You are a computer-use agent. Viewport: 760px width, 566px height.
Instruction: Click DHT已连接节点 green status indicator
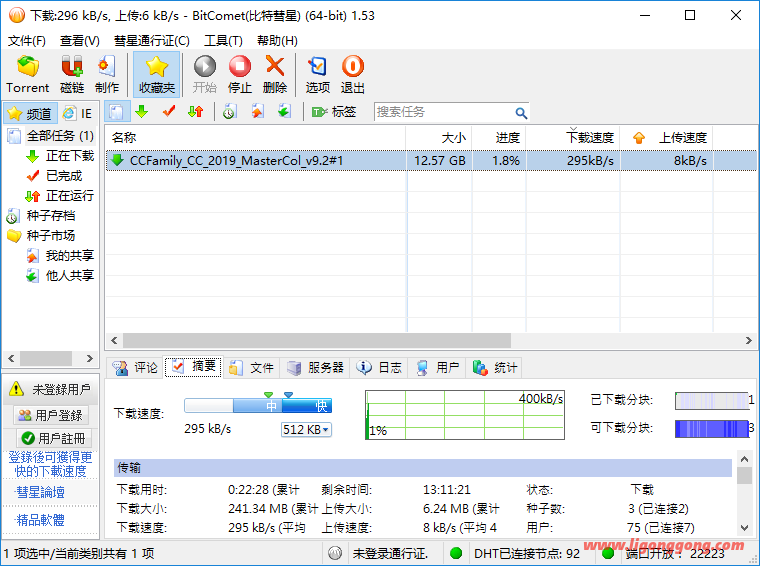pyautogui.click(x=456, y=553)
